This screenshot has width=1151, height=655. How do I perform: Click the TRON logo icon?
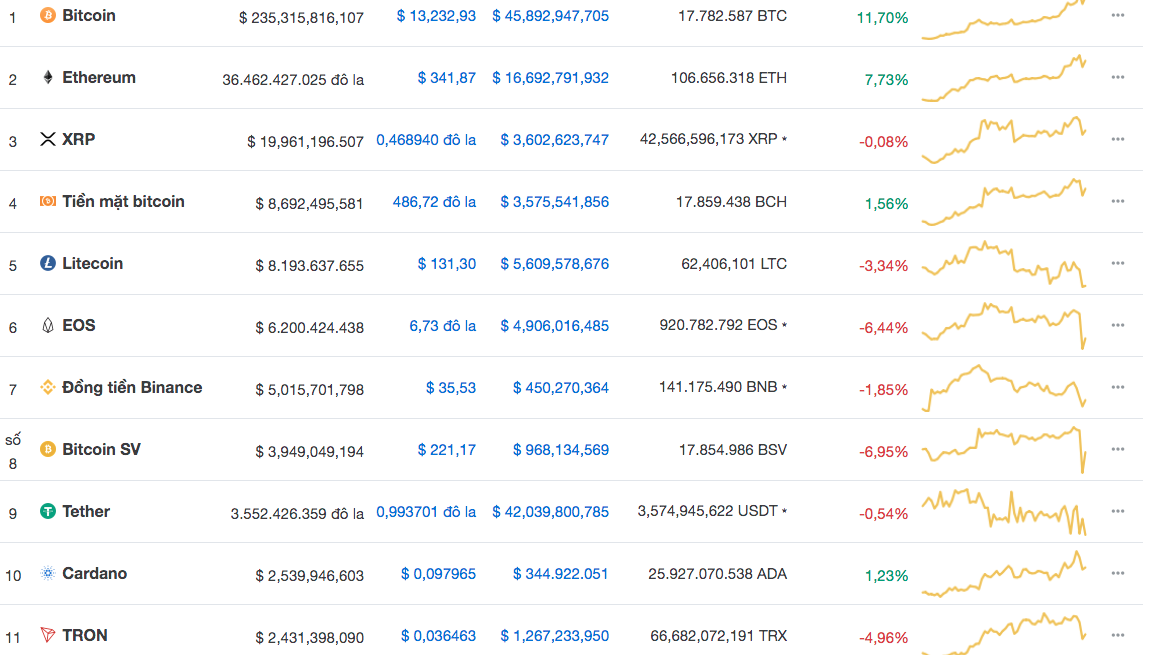coord(48,635)
